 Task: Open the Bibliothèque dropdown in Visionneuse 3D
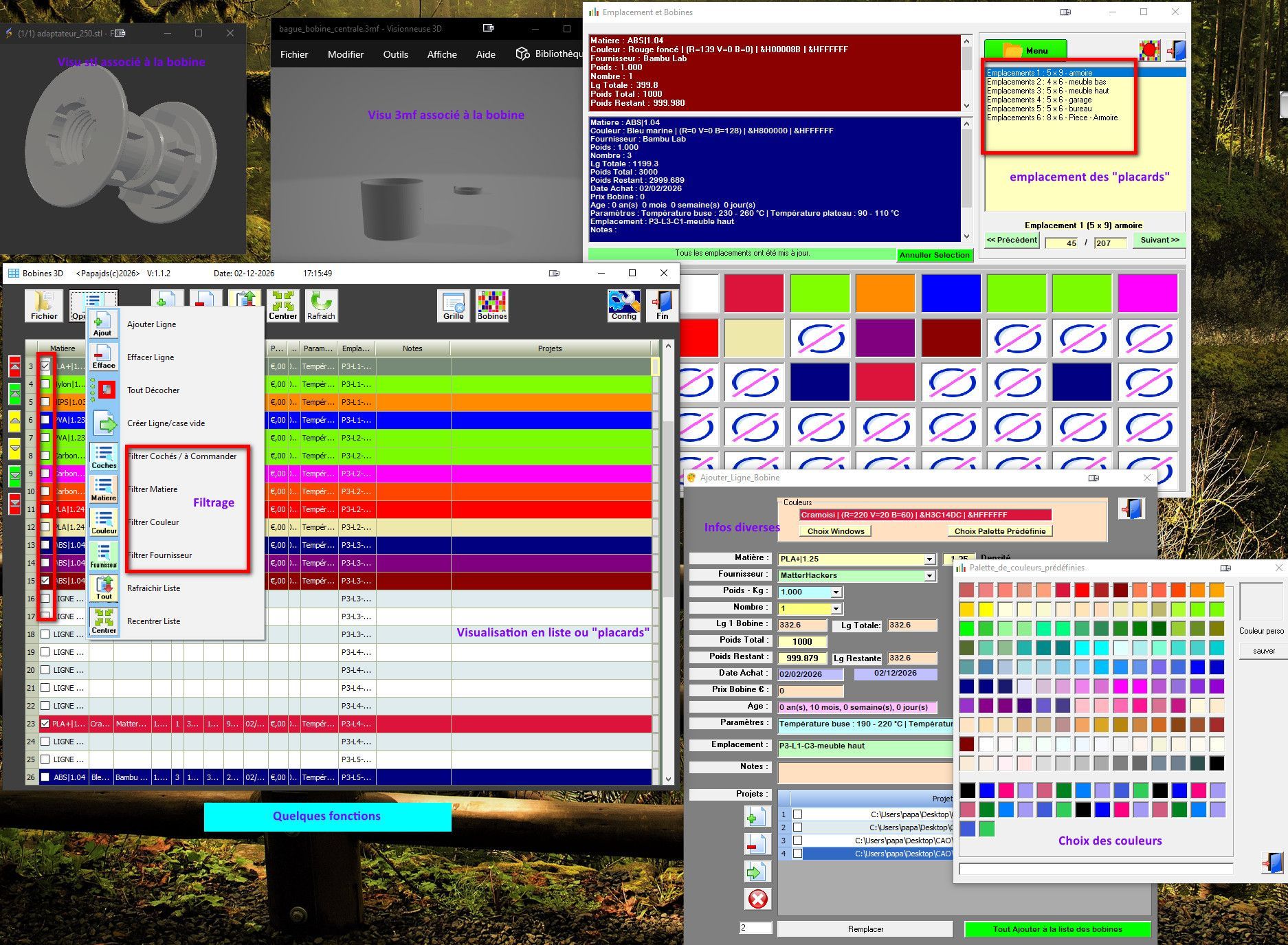click(550, 54)
